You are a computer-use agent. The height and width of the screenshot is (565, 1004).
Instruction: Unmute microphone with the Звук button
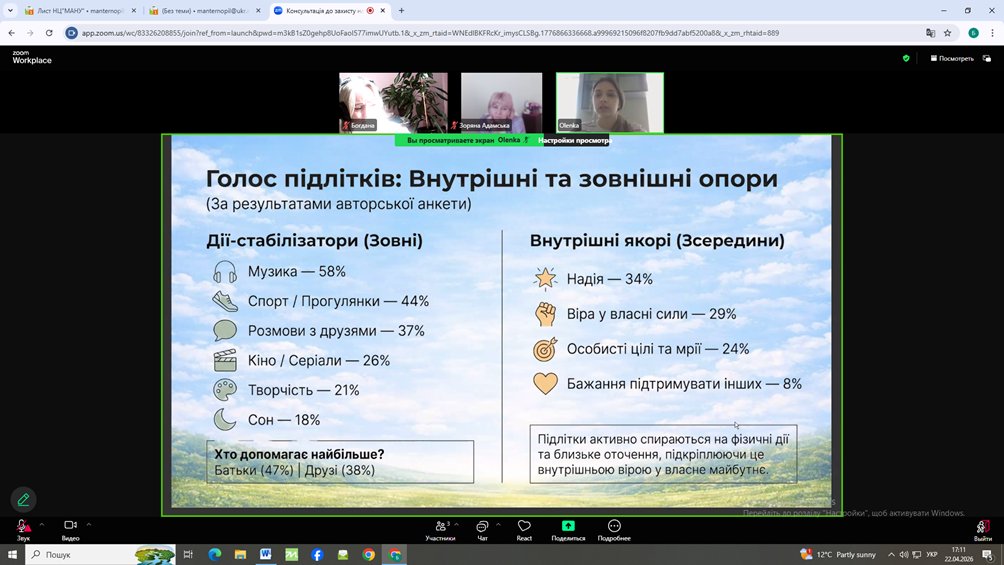[x=23, y=530]
